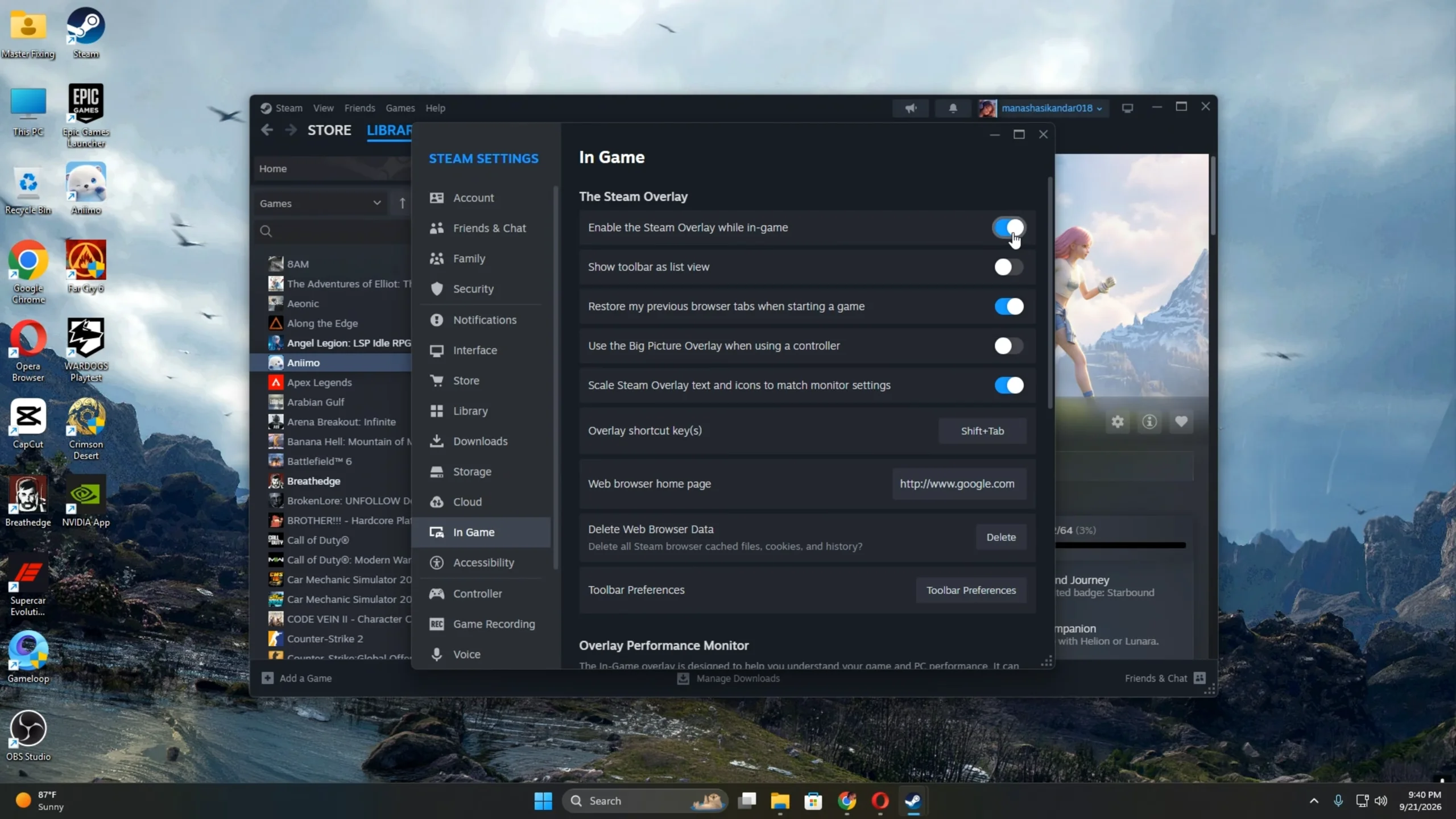Open game settings gear on Aniimo page
Viewport: 1456px width, 819px height.
(1118, 421)
